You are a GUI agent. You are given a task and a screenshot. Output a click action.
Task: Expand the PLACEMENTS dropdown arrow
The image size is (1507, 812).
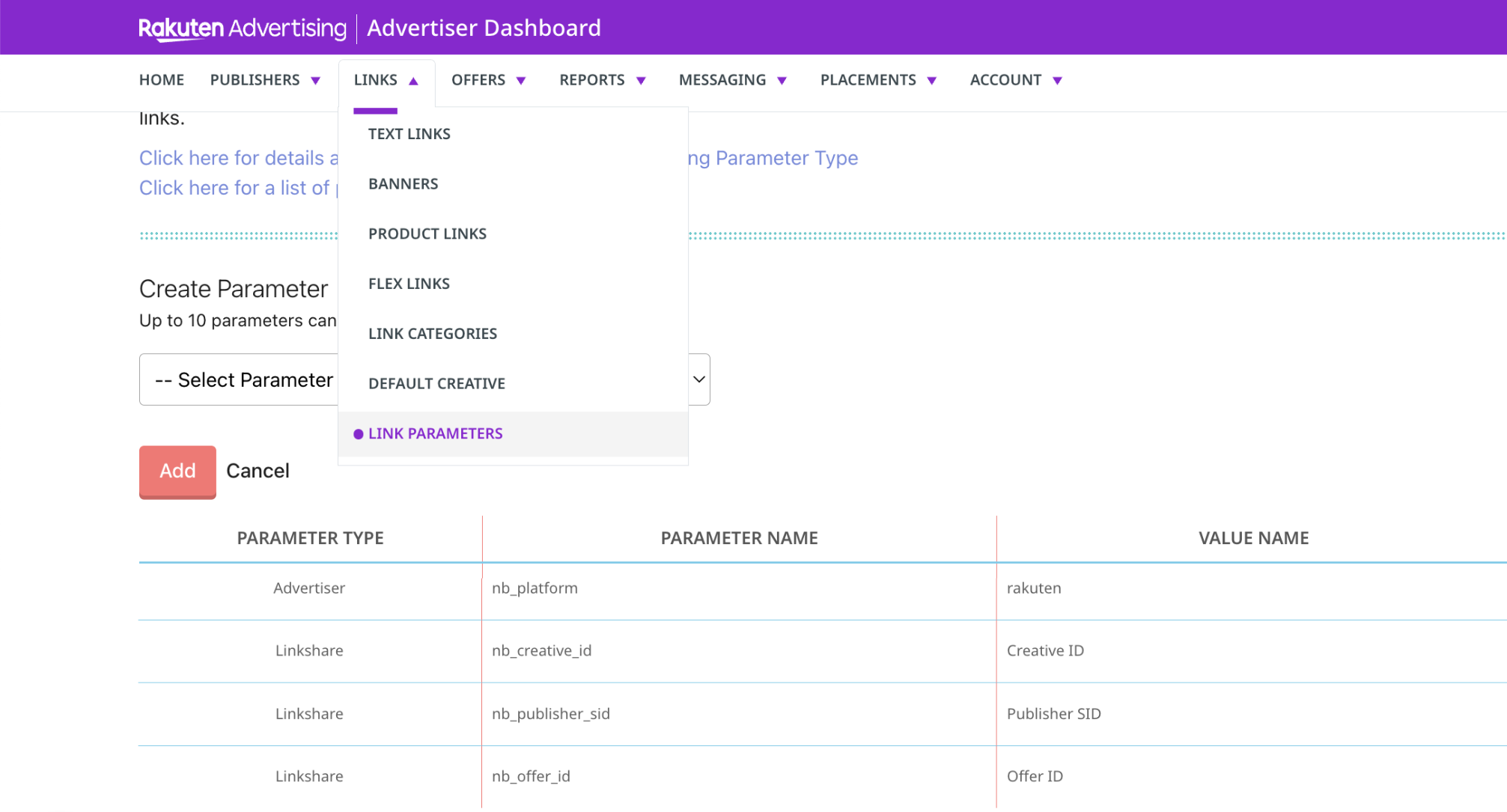click(932, 81)
